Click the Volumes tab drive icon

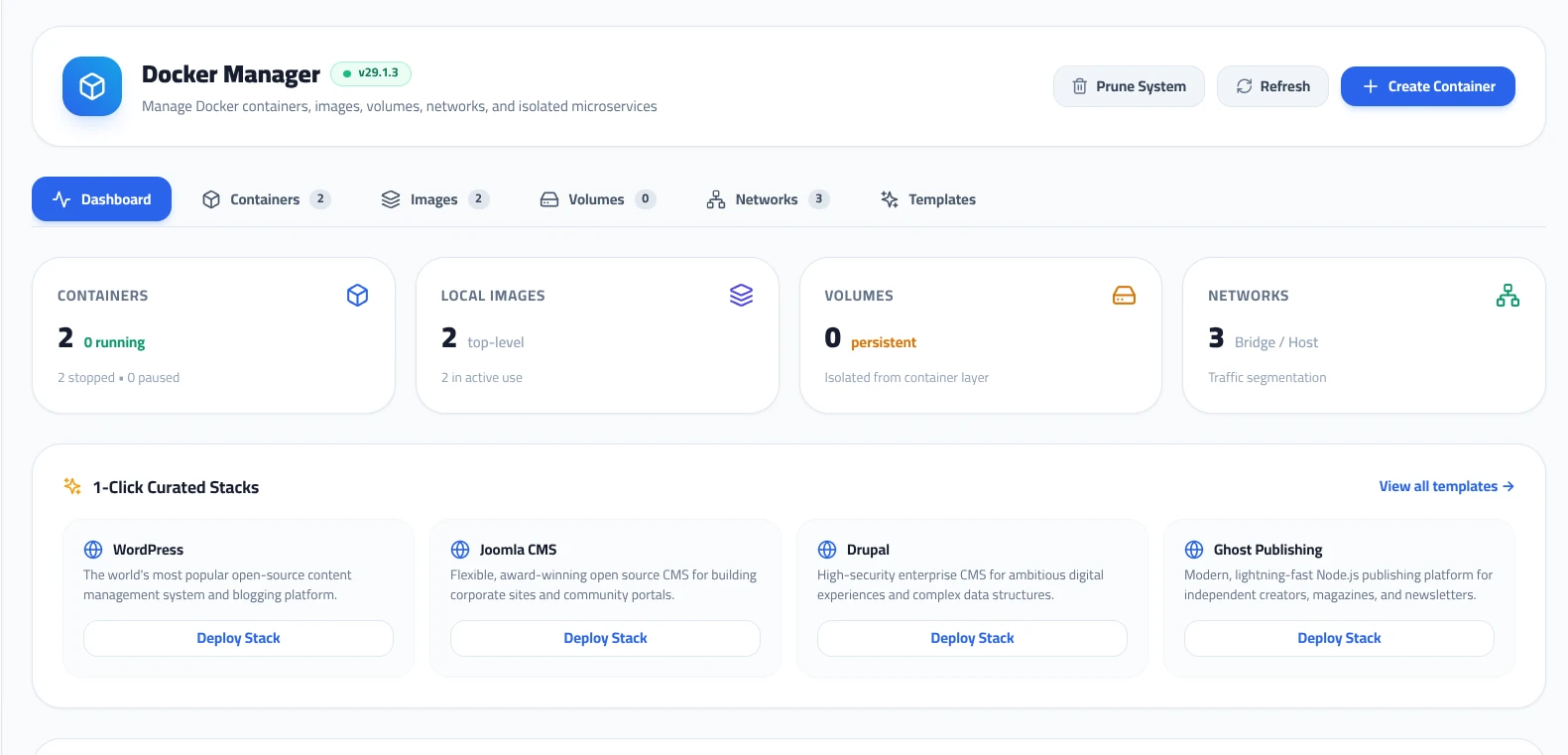[549, 199]
